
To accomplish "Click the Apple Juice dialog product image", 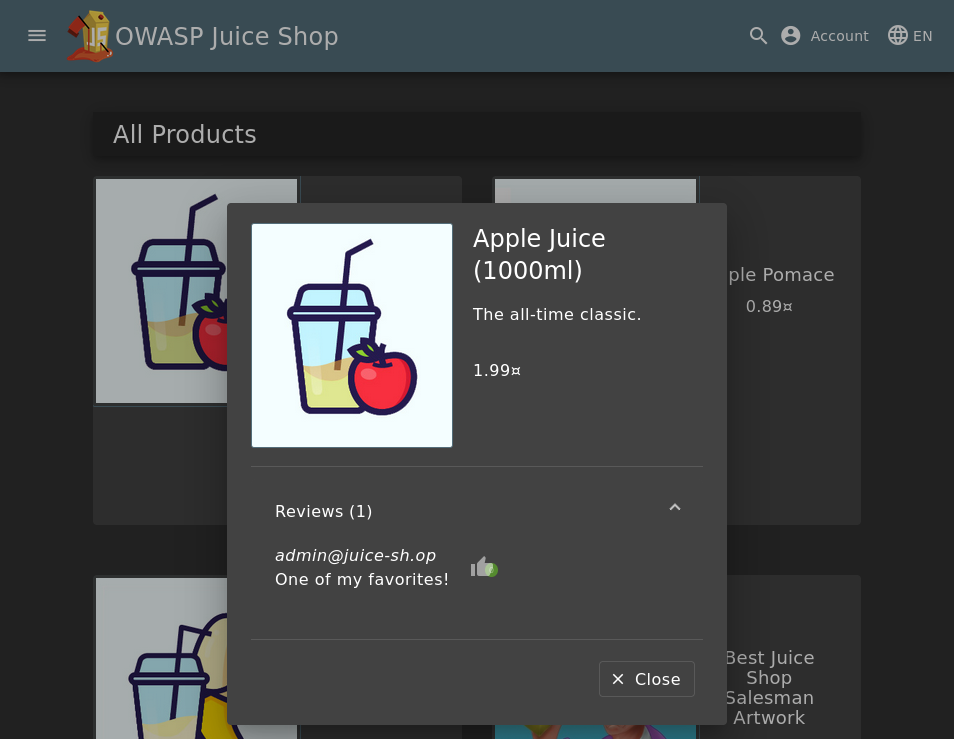I will 352,335.
